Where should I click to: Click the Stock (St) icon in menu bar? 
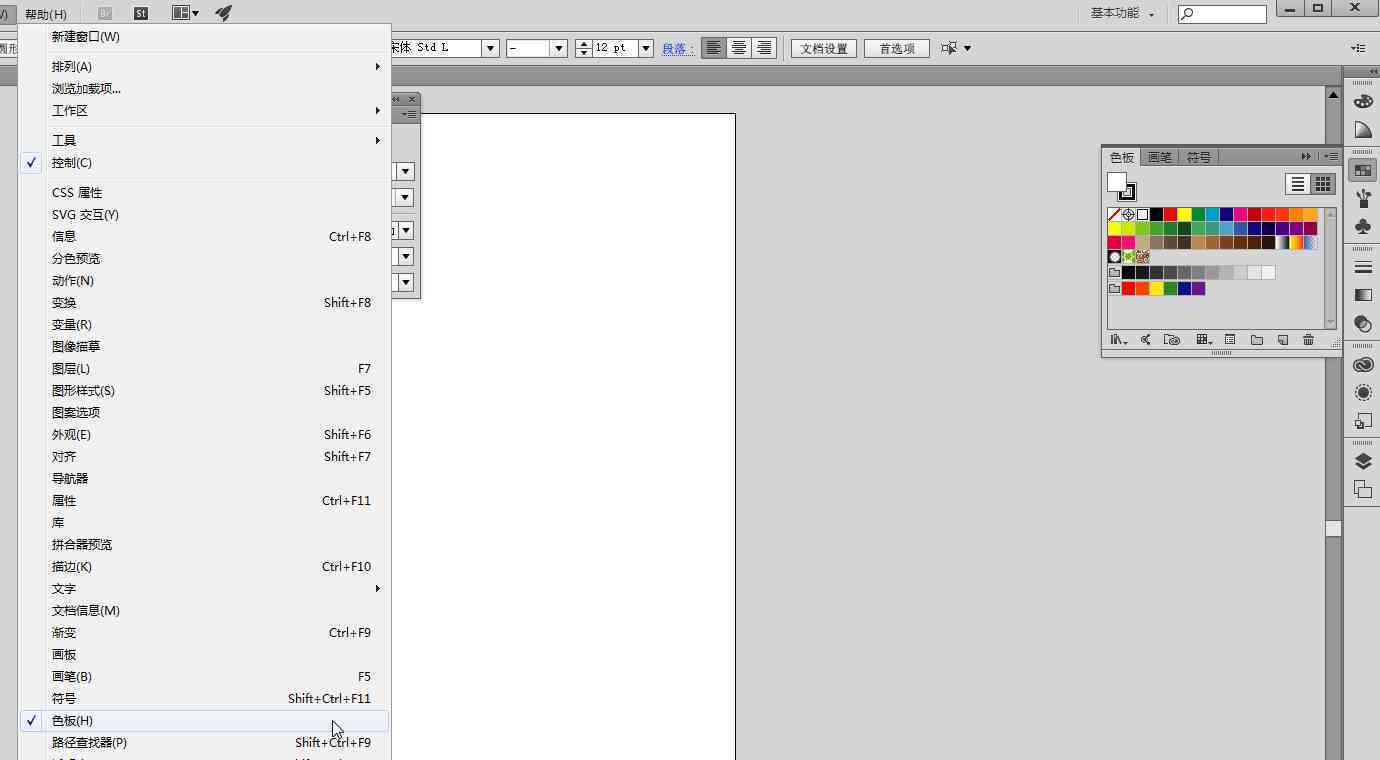(x=141, y=13)
